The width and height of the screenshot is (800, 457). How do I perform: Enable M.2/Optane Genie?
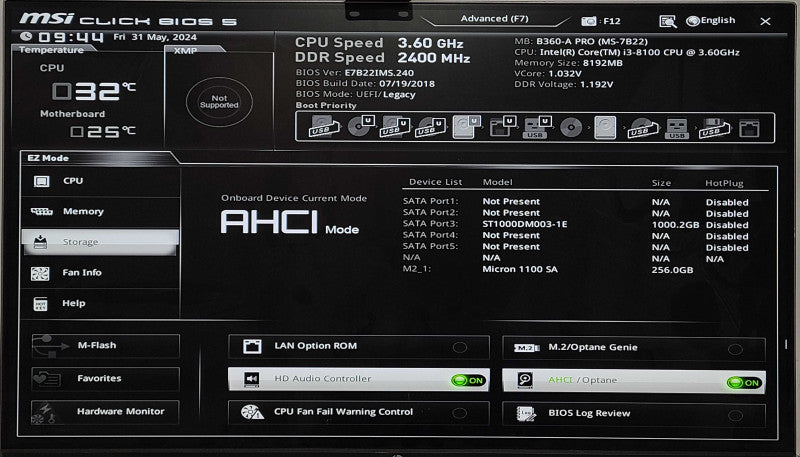point(634,349)
